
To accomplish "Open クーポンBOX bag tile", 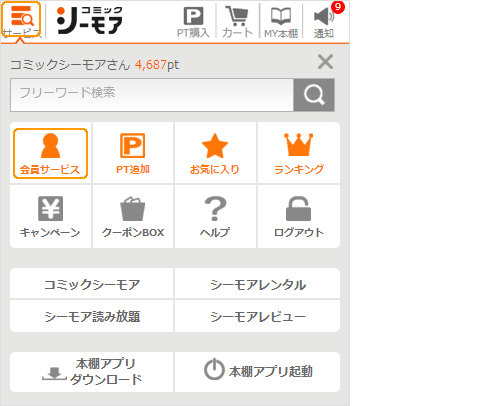I will 133,216.
